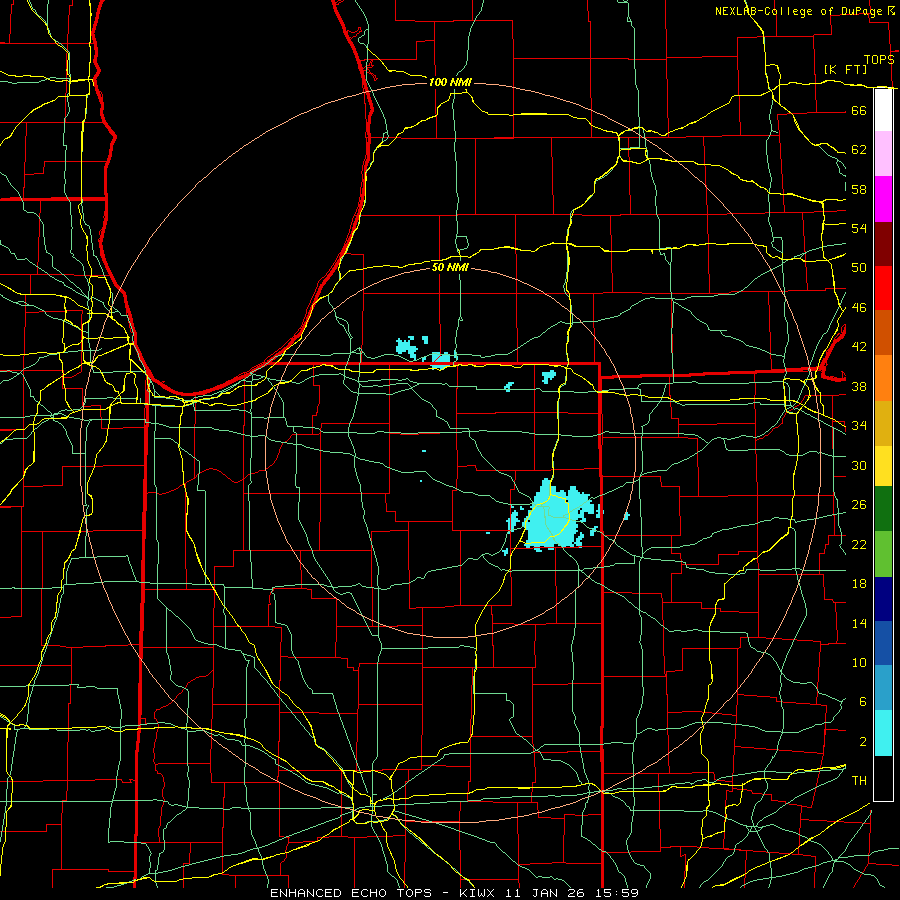This screenshot has width=900, height=900.
Task: Pick the light blue legend swatch
Action: tap(883, 688)
